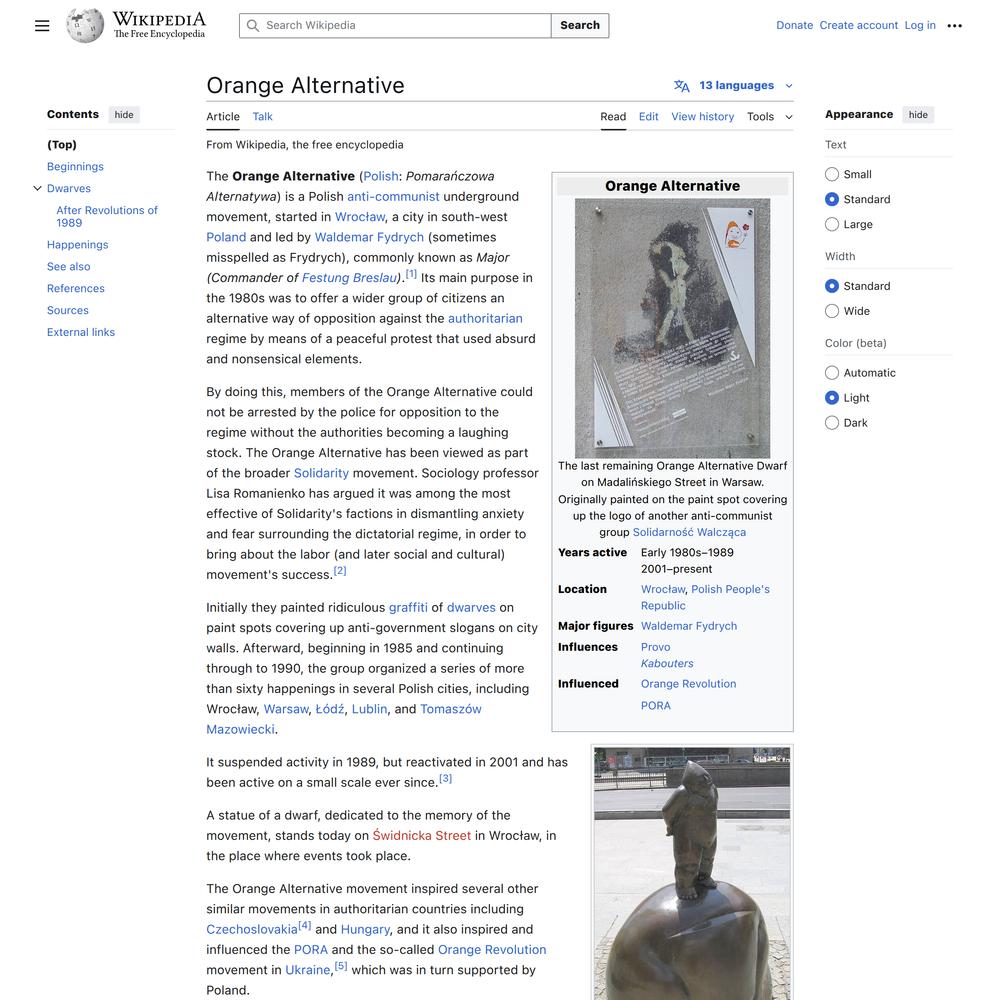Select Wide width option
Screen dimensions: 1000x1000
click(832, 311)
